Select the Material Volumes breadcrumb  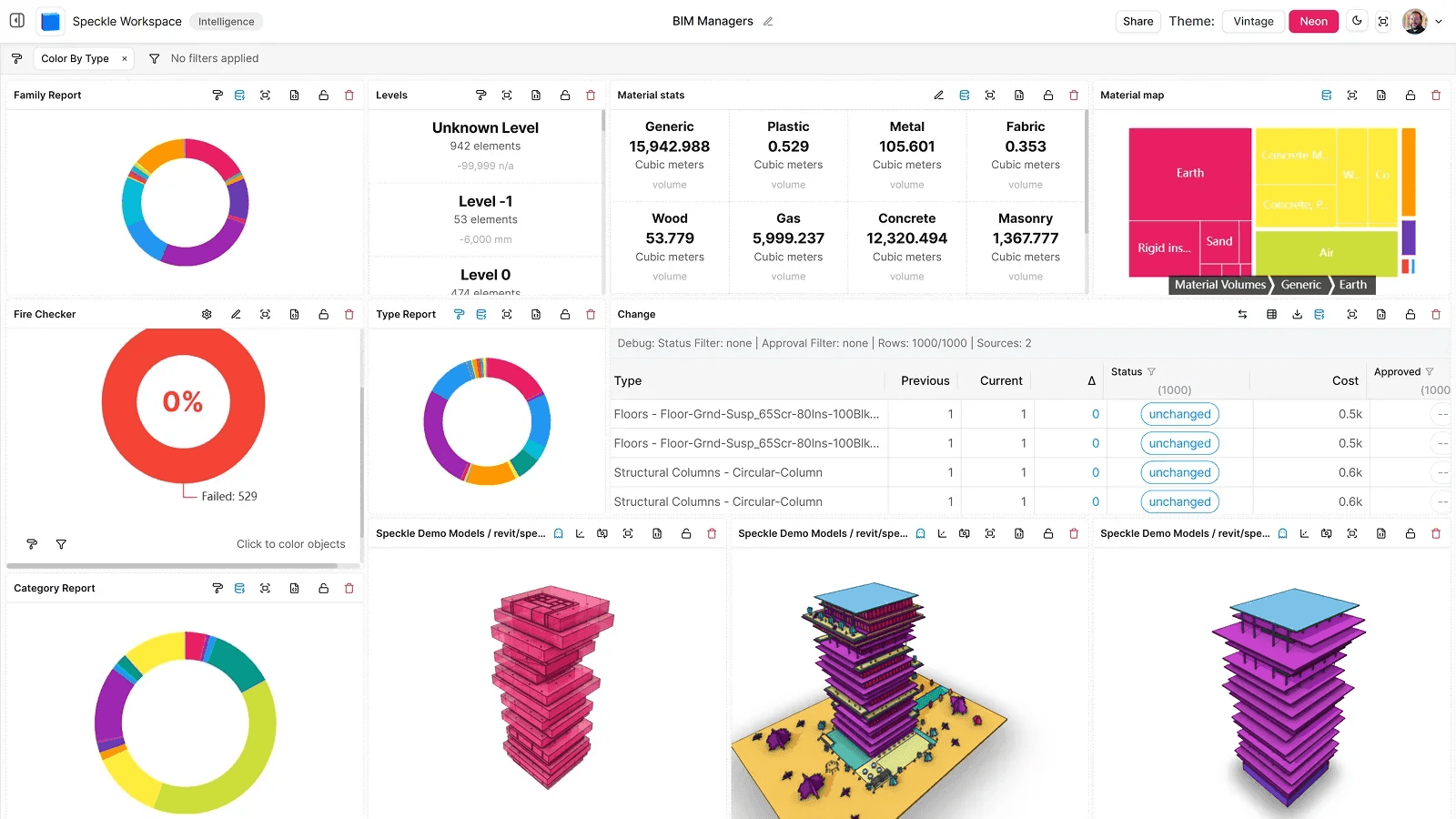(x=1219, y=285)
